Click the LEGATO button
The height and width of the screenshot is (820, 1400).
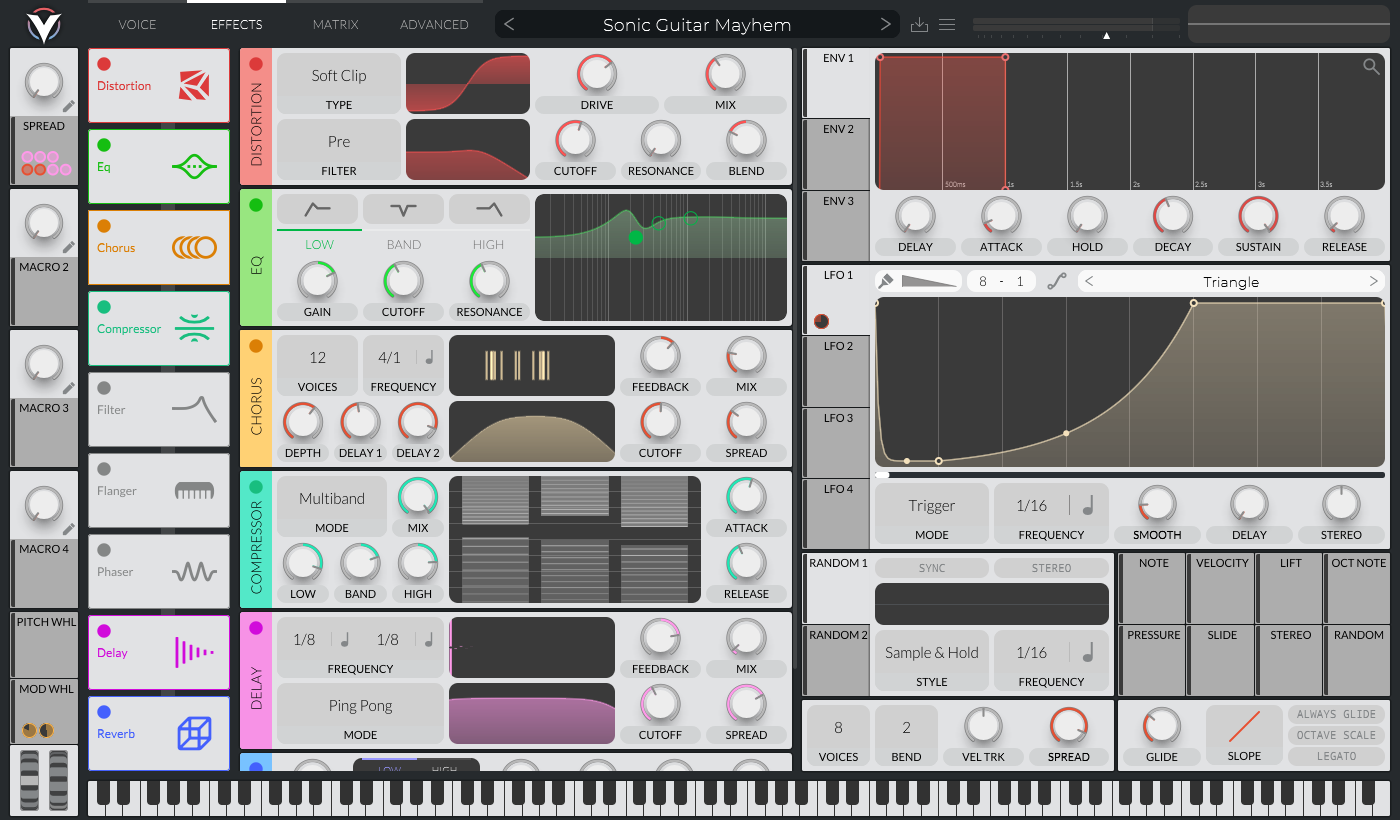tap(1337, 756)
